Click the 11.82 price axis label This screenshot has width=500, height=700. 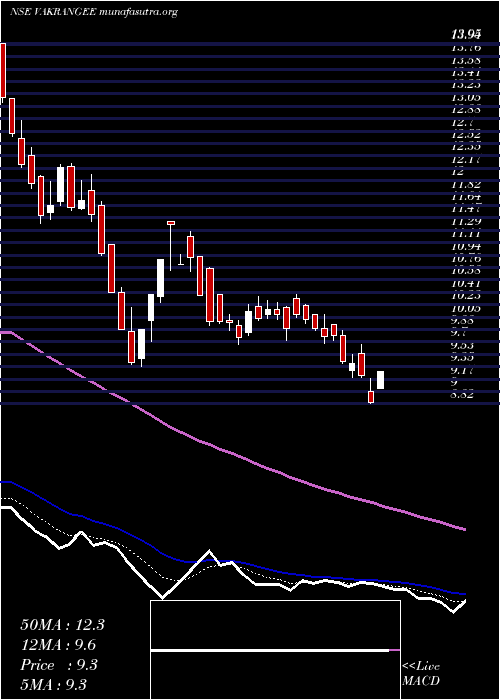(467, 184)
